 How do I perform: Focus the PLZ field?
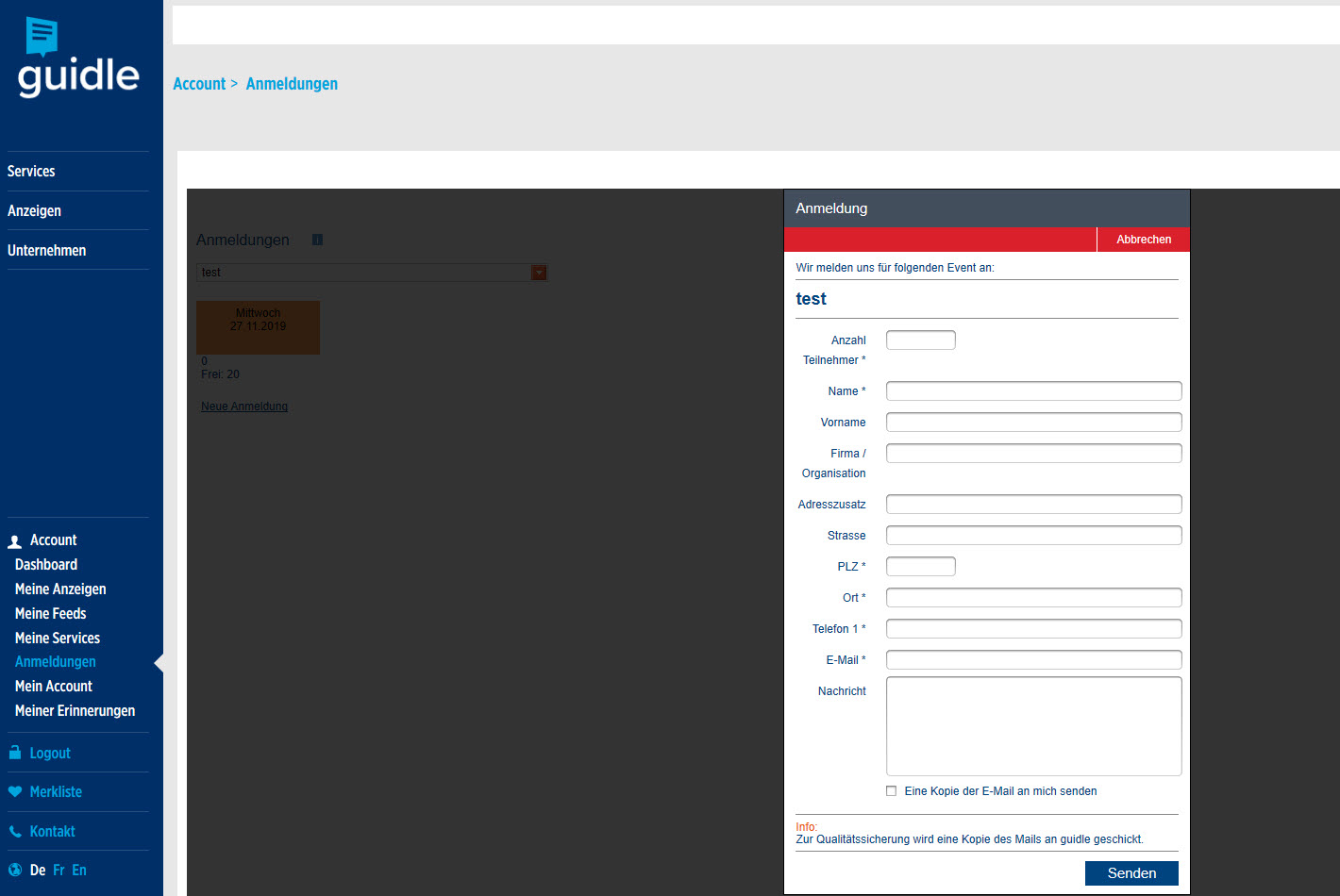921,566
